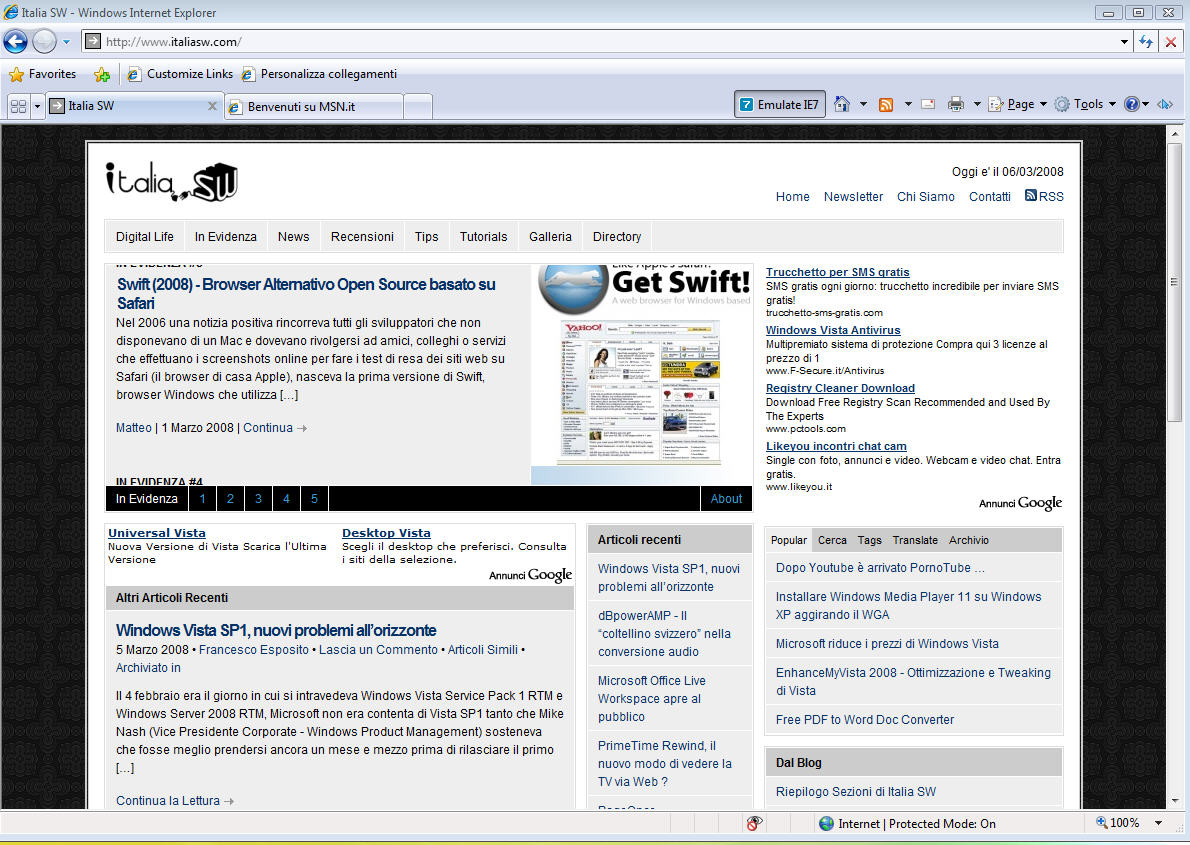Open Microsoft riduce i prezzi article

click(887, 644)
